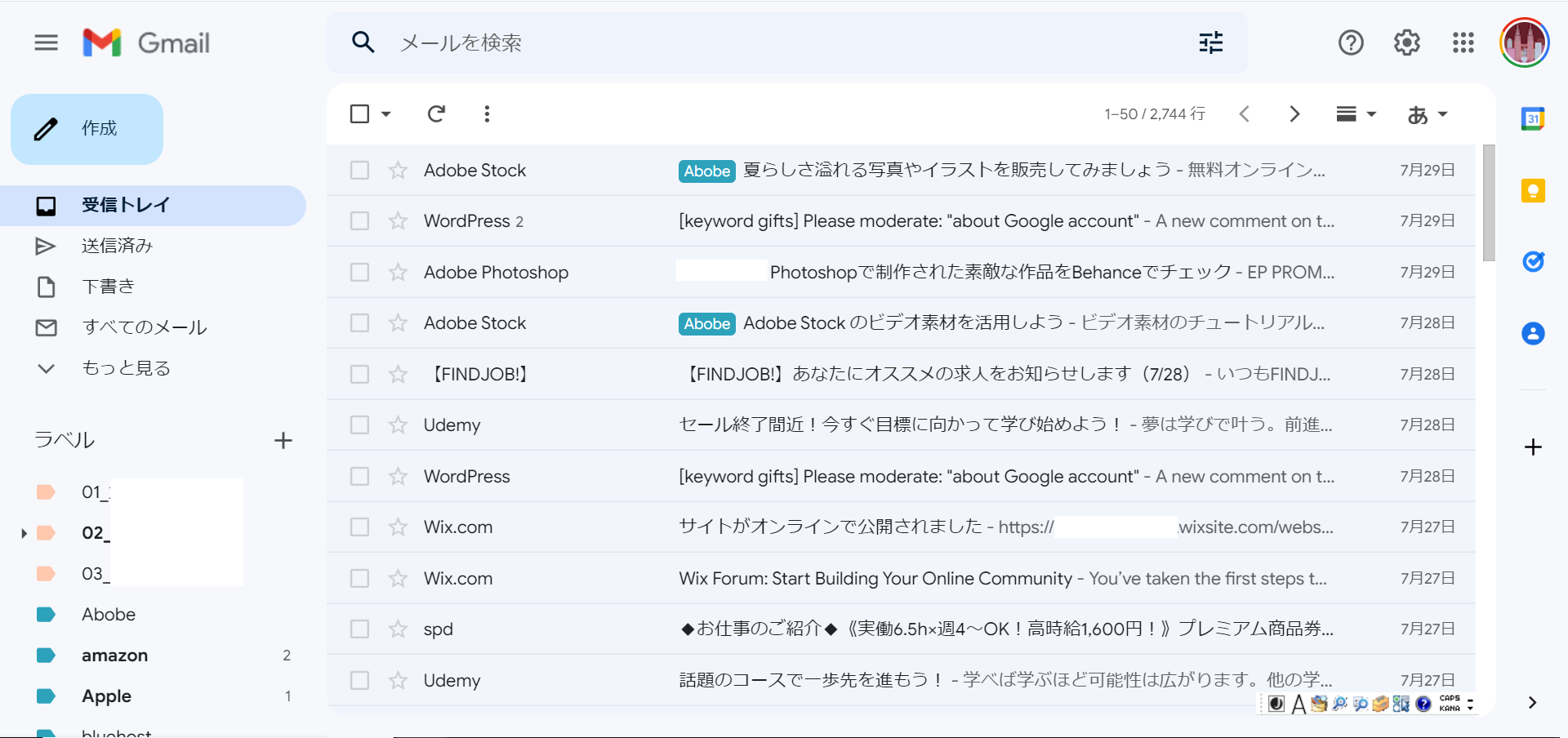
Task: Open 受信トレイ folder
Action: [153, 206]
